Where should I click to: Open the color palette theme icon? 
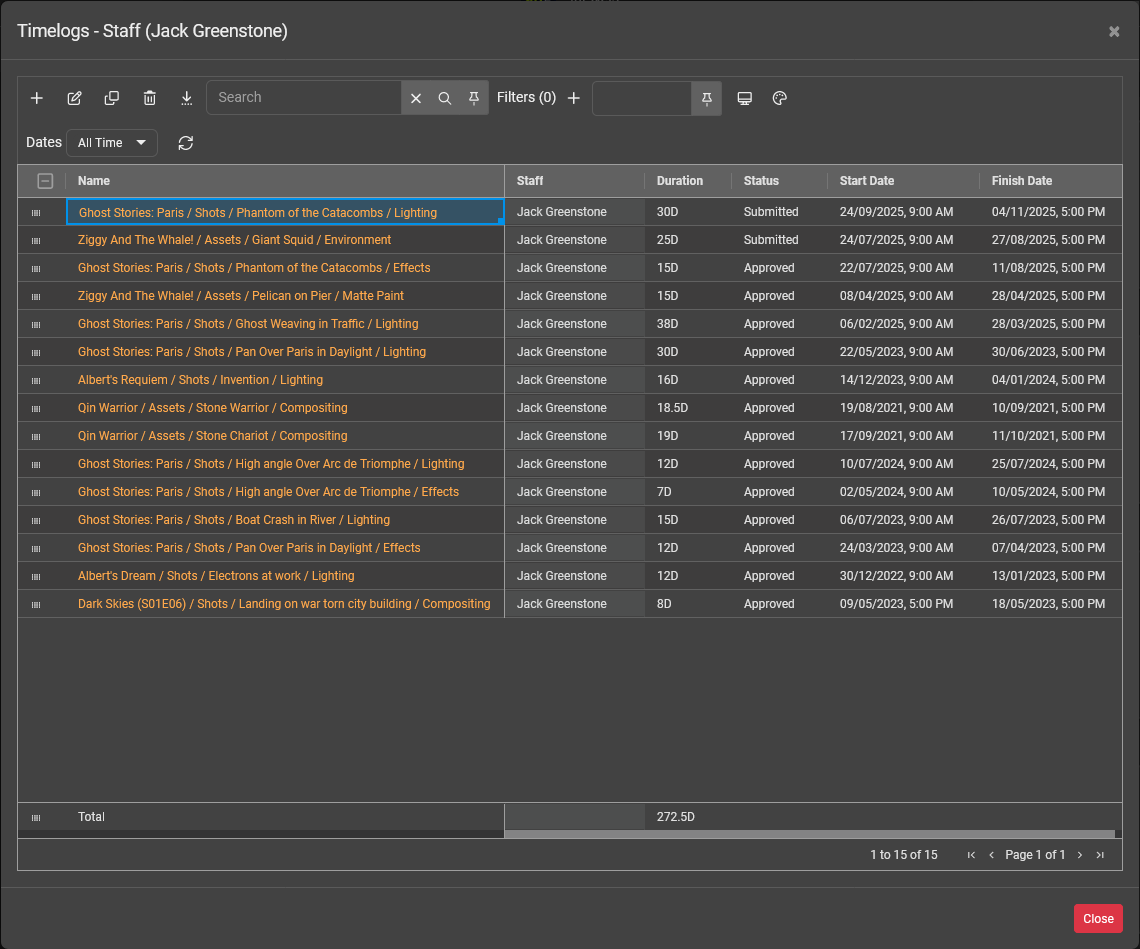pos(780,98)
